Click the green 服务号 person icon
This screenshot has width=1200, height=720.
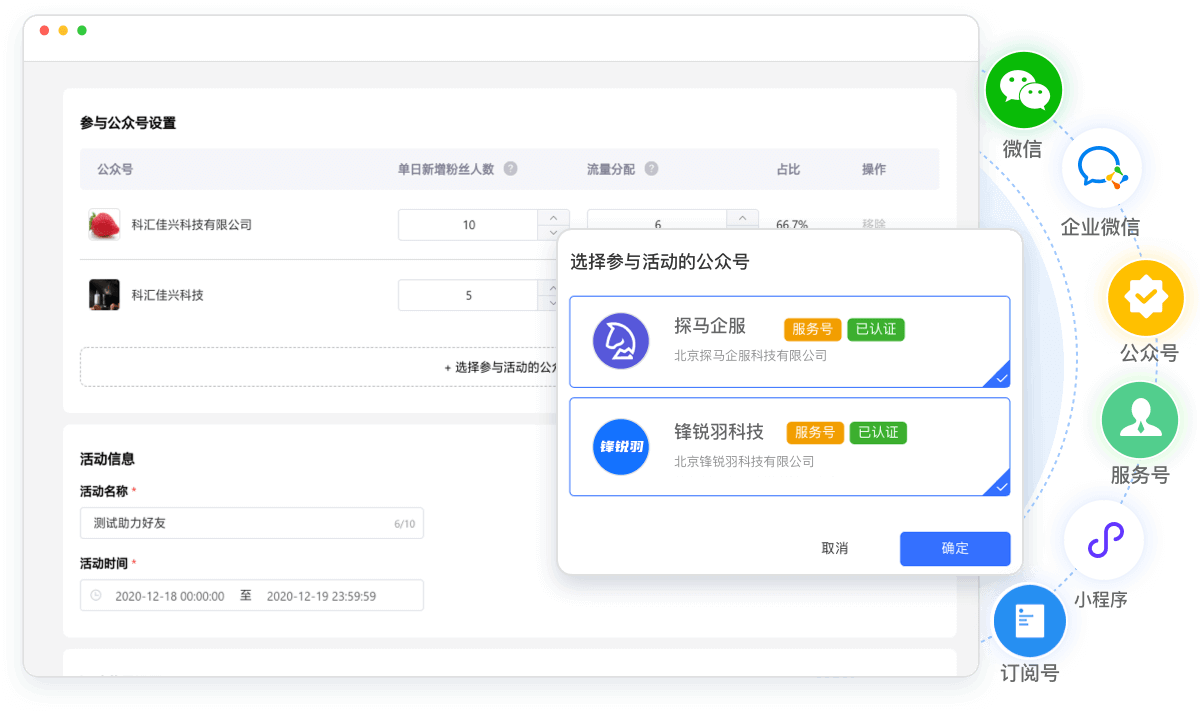click(x=1139, y=419)
